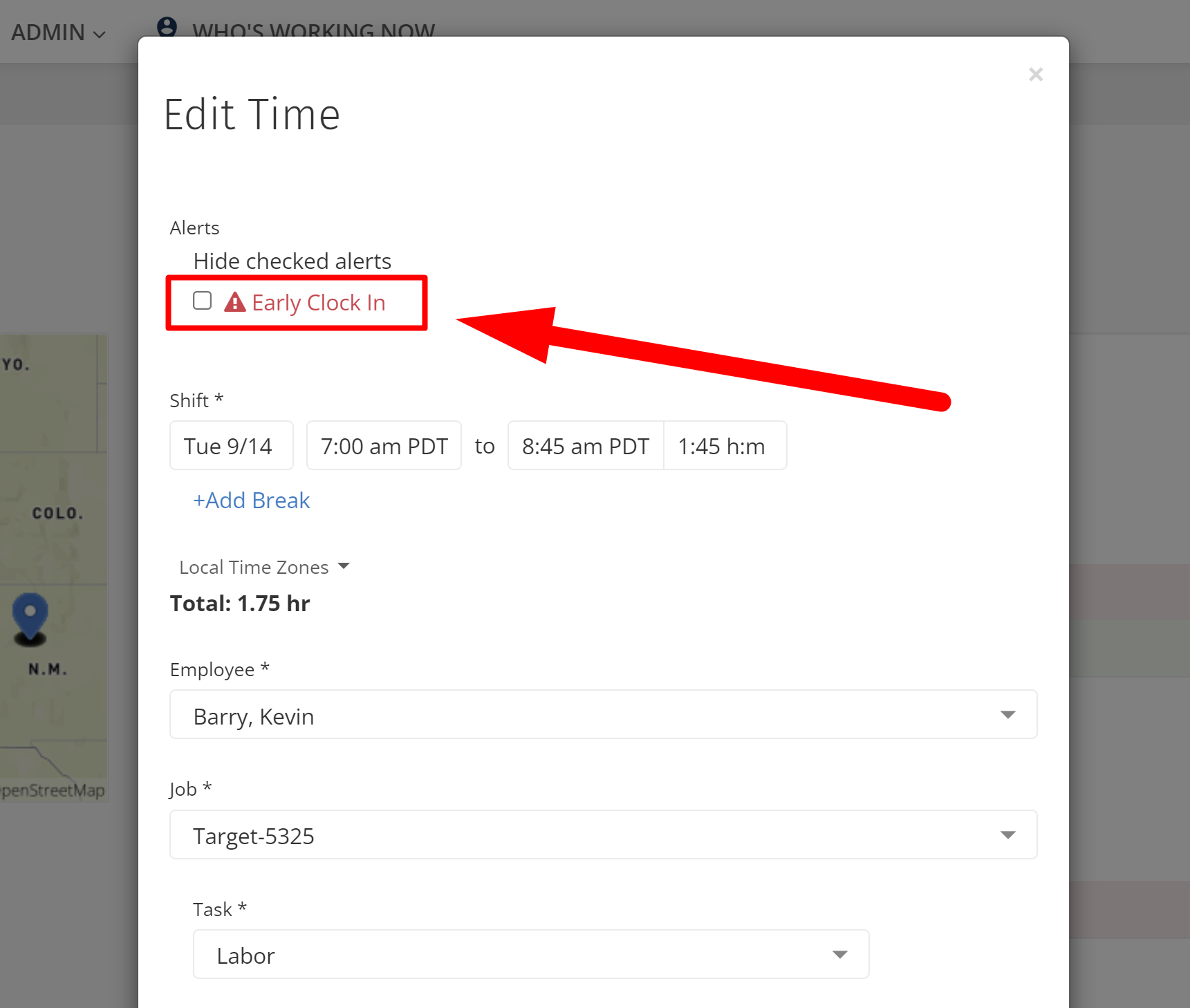Open the Job dropdown showing Target-5325
This screenshot has height=1008, width=1190.
click(x=603, y=835)
